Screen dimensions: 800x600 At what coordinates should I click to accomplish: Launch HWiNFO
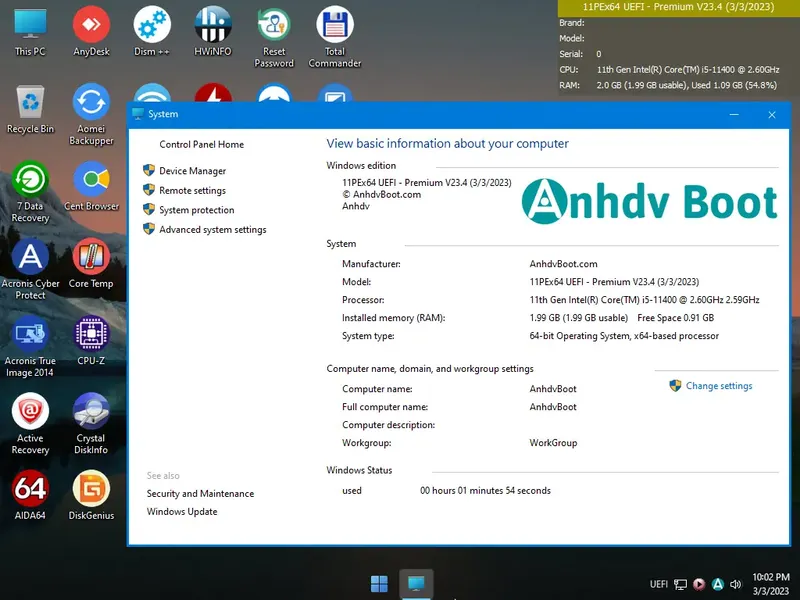[212, 27]
